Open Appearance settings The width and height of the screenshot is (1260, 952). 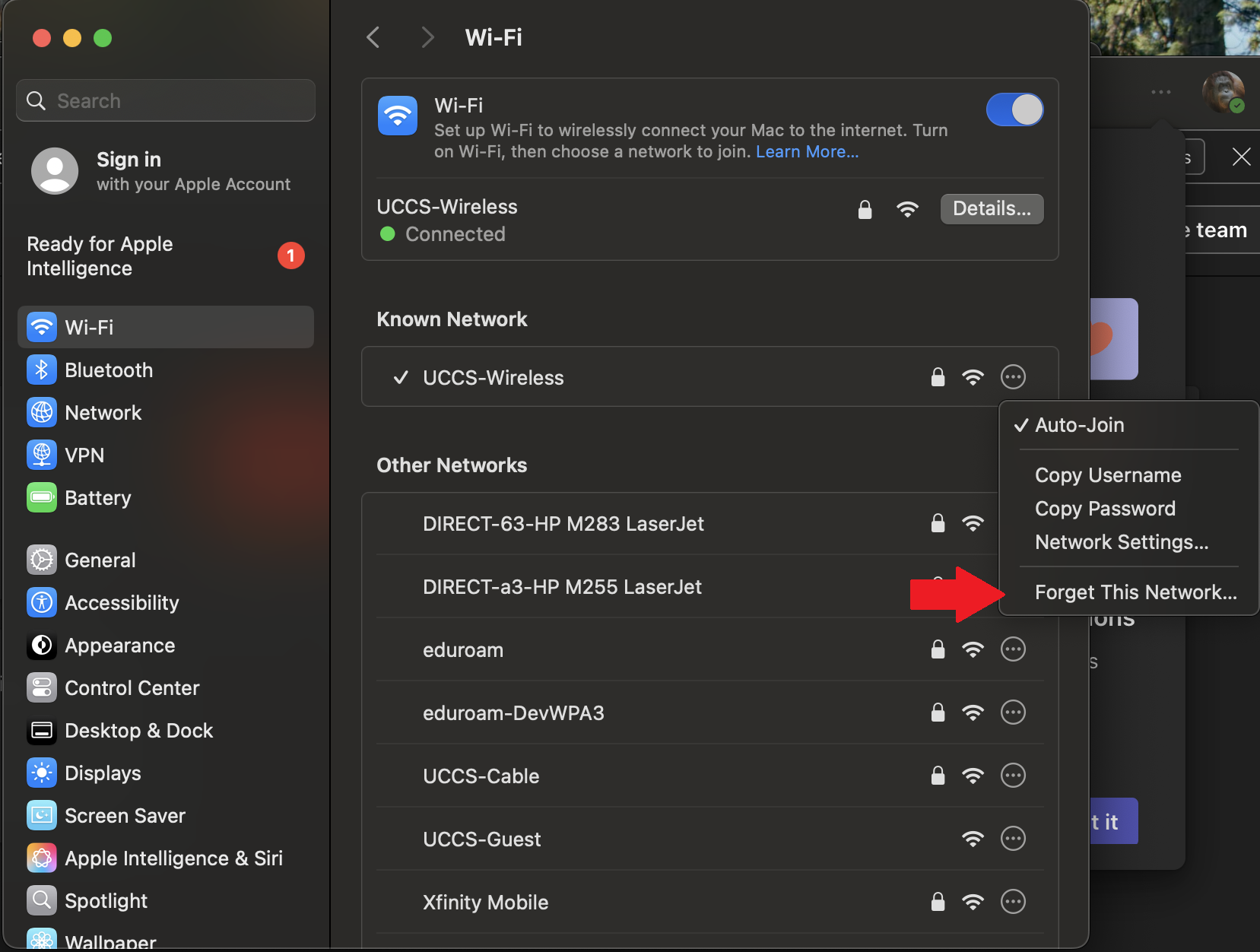(166, 645)
